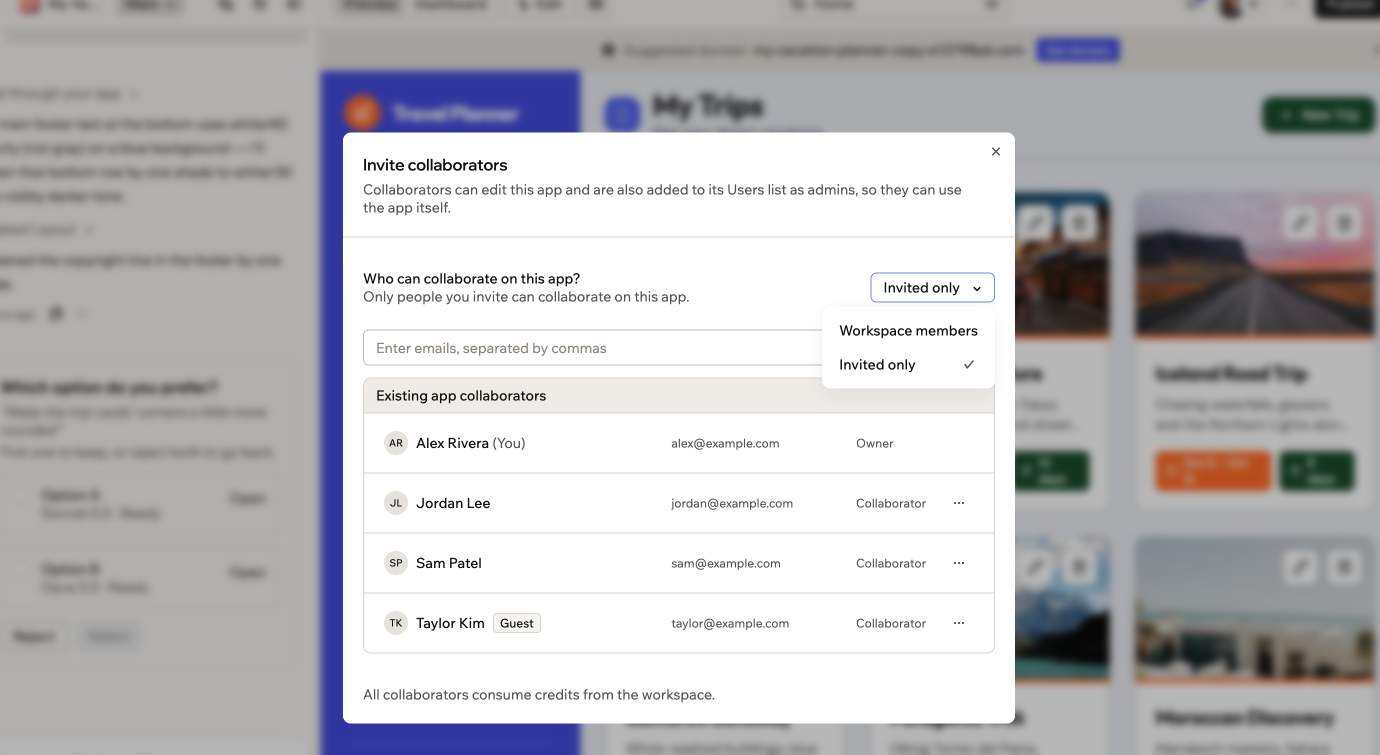
Task: Click the Jordan Lee name
Action: pyautogui.click(x=453, y=503)
